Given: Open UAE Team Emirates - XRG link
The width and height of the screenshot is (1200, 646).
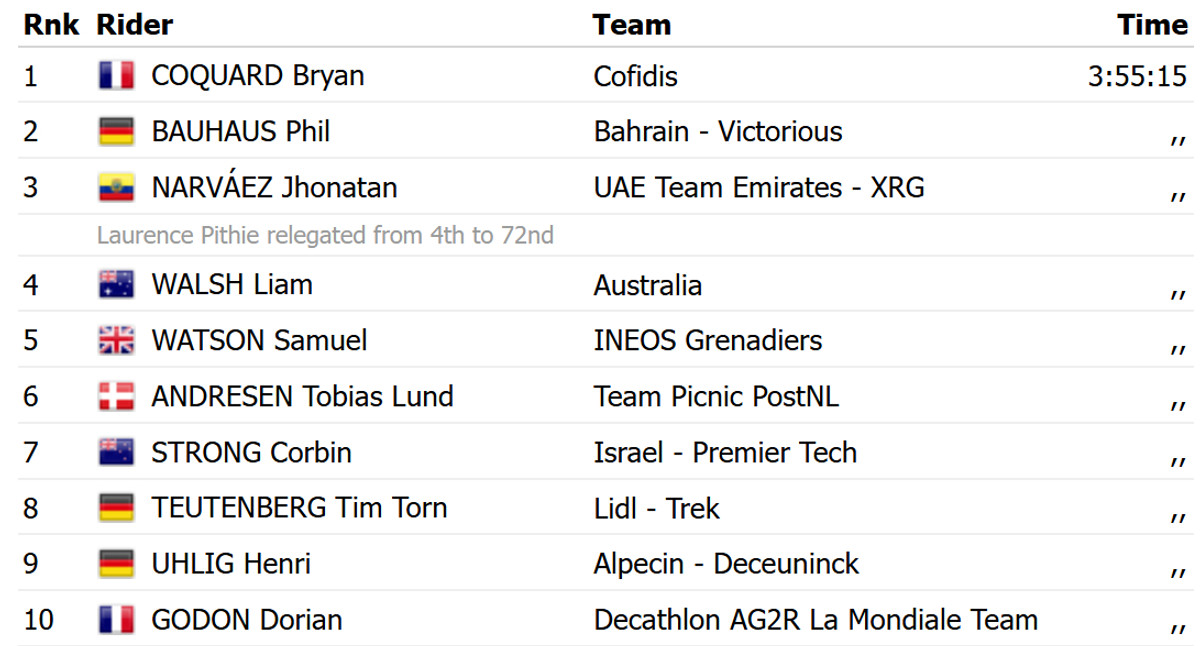Looking at the screenshot, I should pos(758,188).
